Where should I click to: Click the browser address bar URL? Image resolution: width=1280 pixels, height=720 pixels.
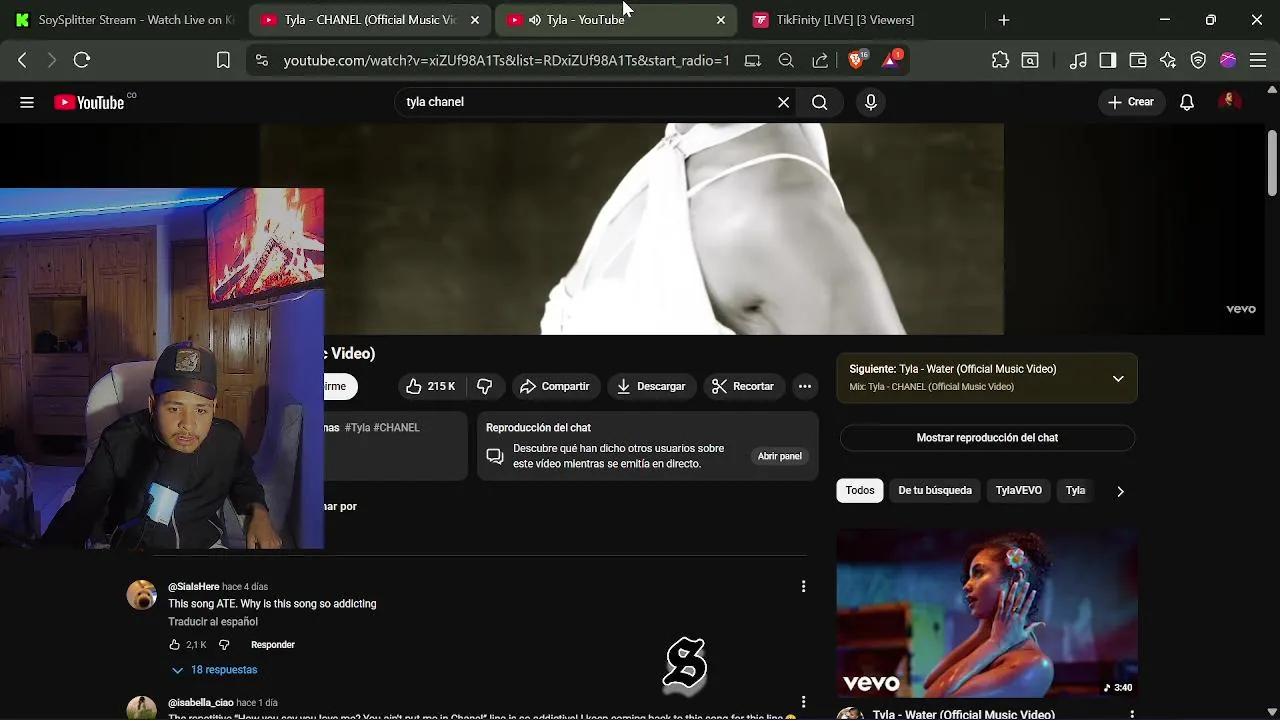[x=506, y=61]
